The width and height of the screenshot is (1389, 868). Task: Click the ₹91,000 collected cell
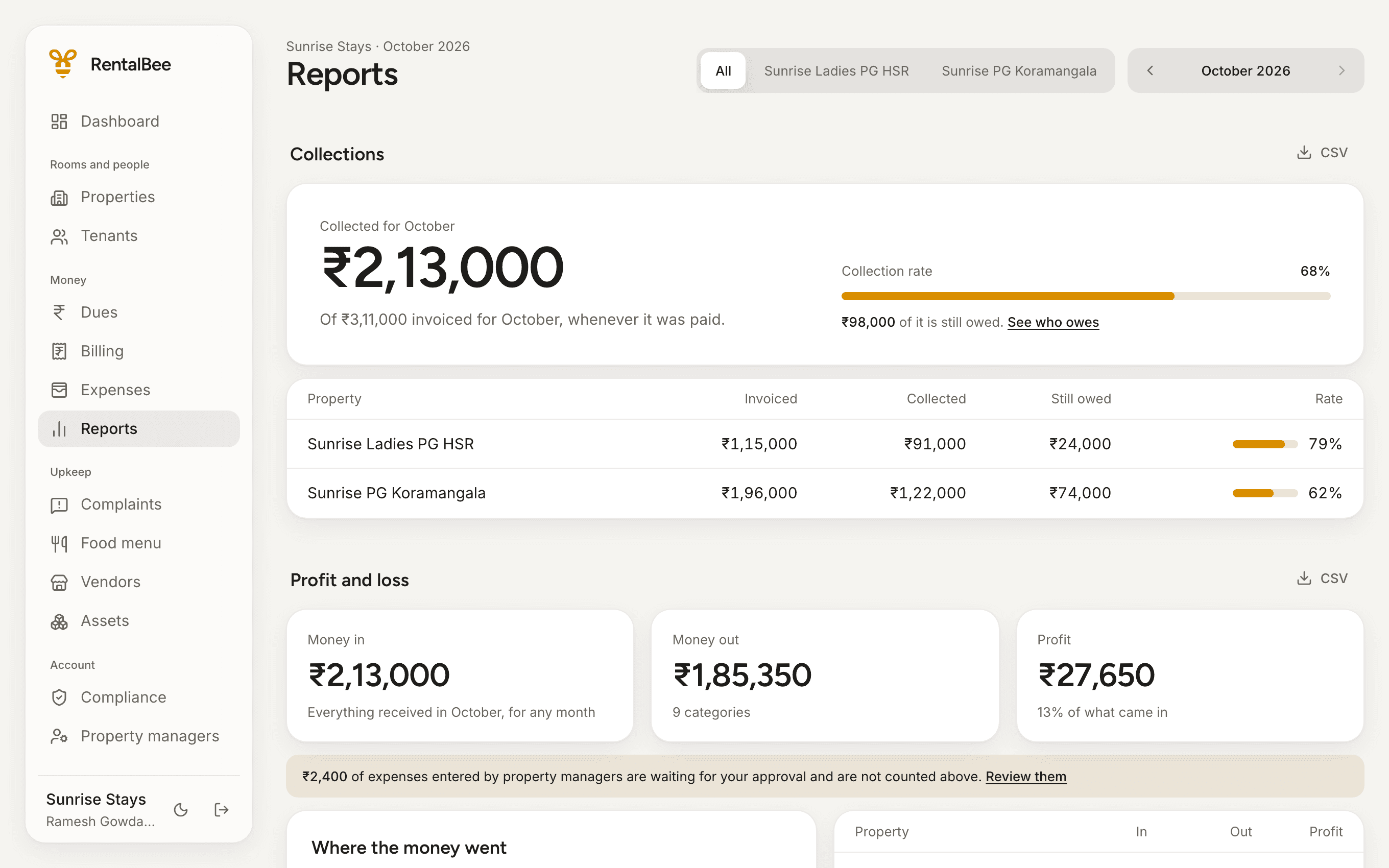pyautogui.click(x=935, y=444)
